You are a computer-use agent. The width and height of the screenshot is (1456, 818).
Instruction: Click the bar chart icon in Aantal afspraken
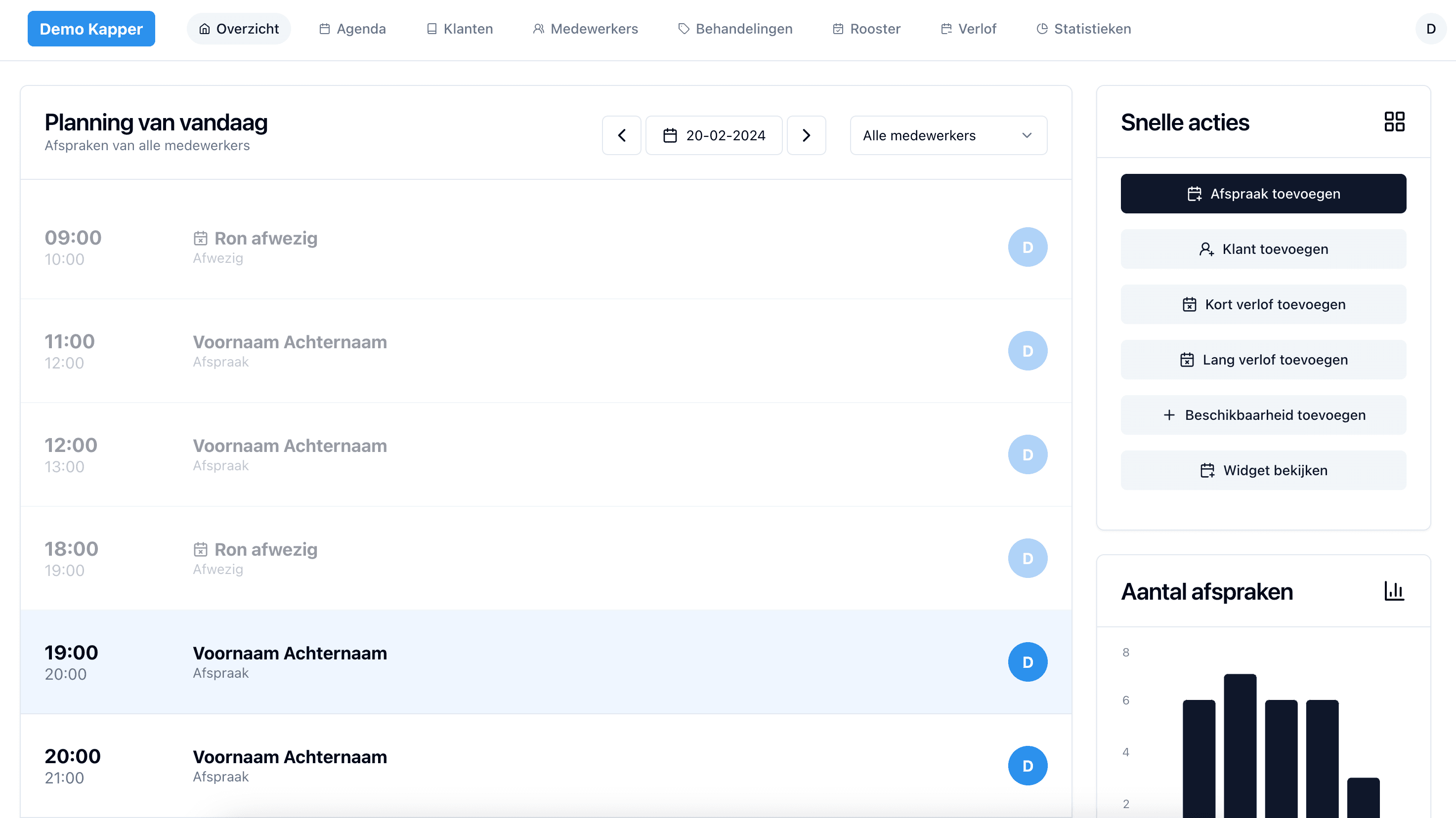tap(1394, 591)
